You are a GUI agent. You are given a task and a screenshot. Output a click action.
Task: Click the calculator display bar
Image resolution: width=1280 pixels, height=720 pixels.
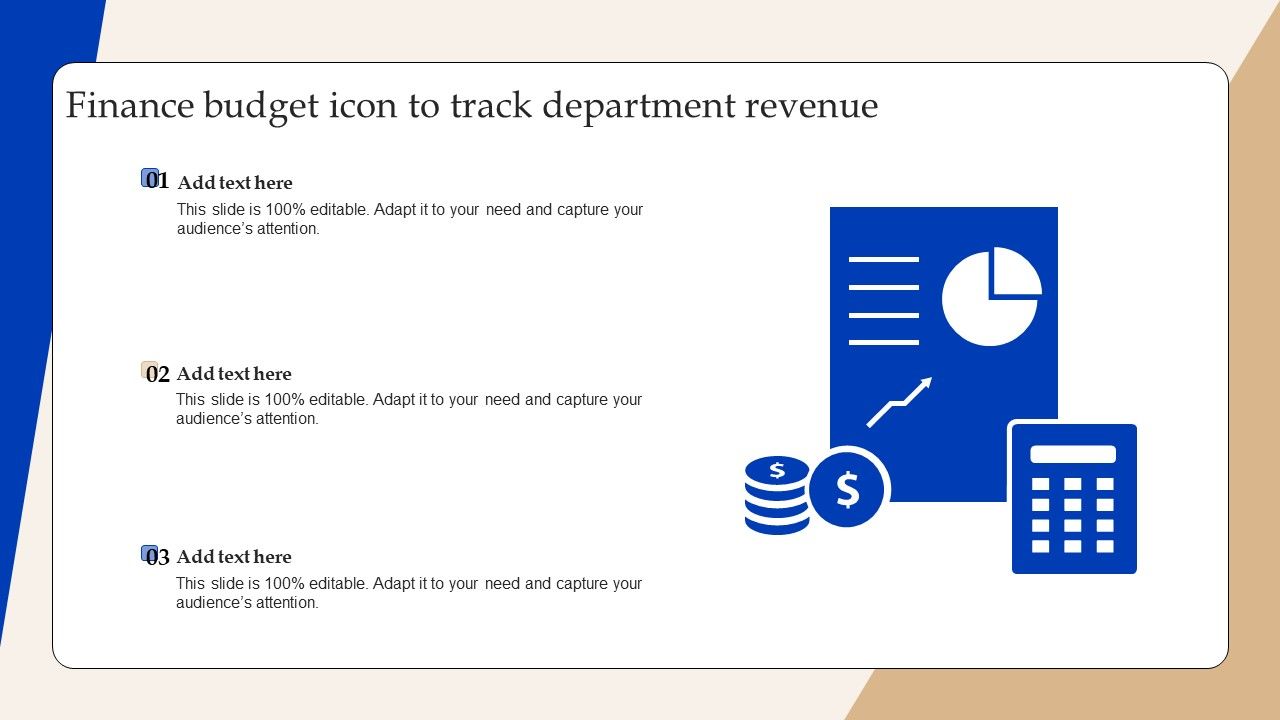pyautogui.click(x=1073, y=454)
